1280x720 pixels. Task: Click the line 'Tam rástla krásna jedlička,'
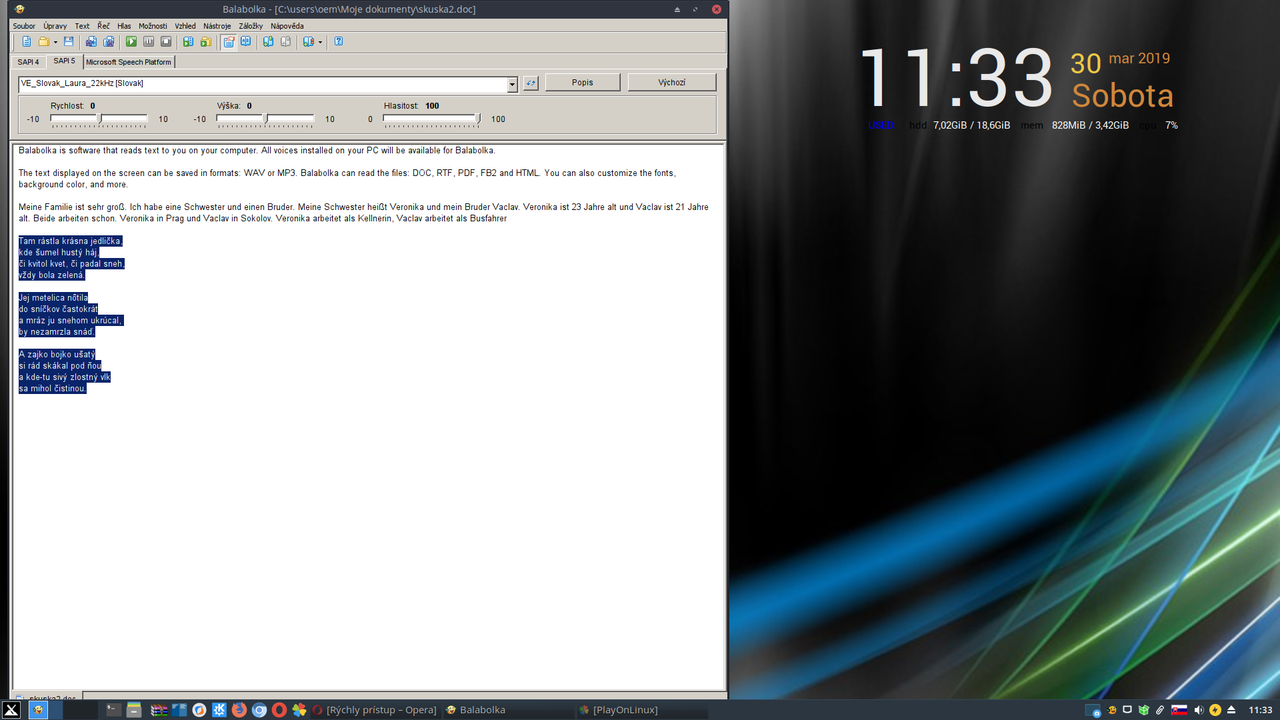pyautogui.click(x=70, y=241)
